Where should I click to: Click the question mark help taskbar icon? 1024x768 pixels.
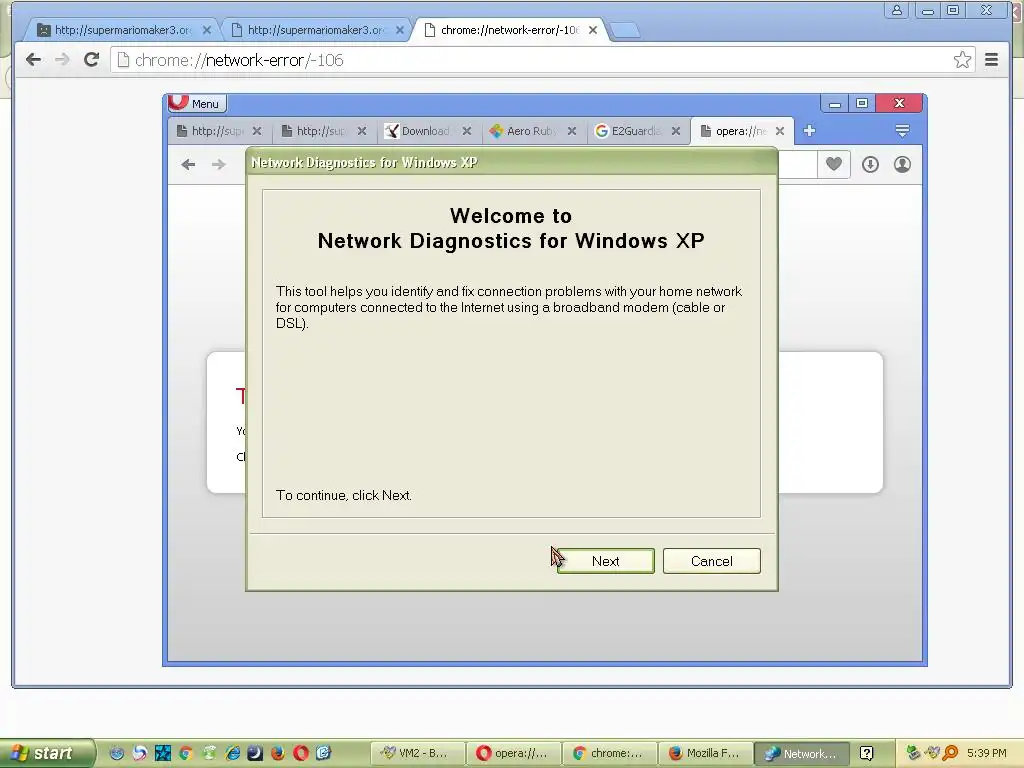tap(866, 754)
